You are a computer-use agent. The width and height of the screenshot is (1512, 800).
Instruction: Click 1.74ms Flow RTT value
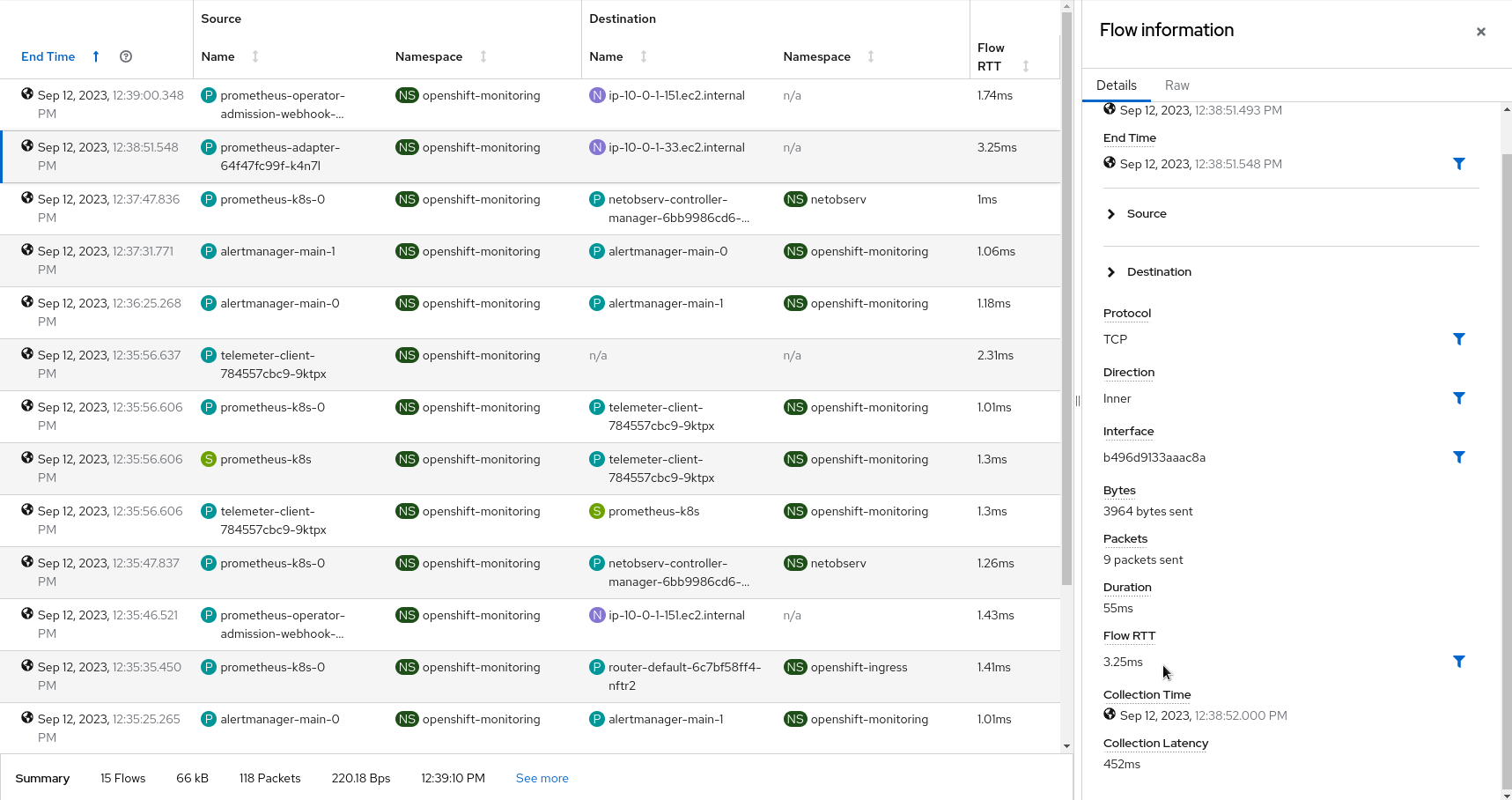point(995,95)
